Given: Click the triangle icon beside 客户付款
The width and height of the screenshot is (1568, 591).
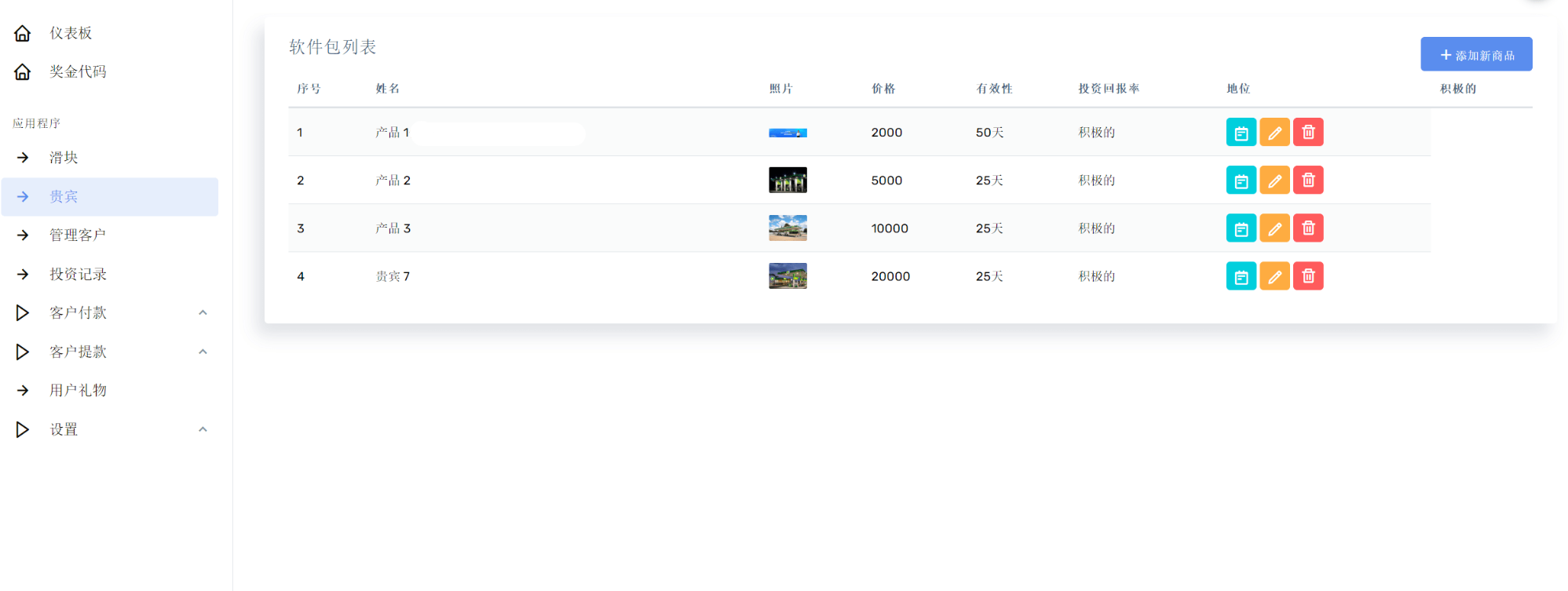Looking at the screenshot, I should [x=23, y=313].
